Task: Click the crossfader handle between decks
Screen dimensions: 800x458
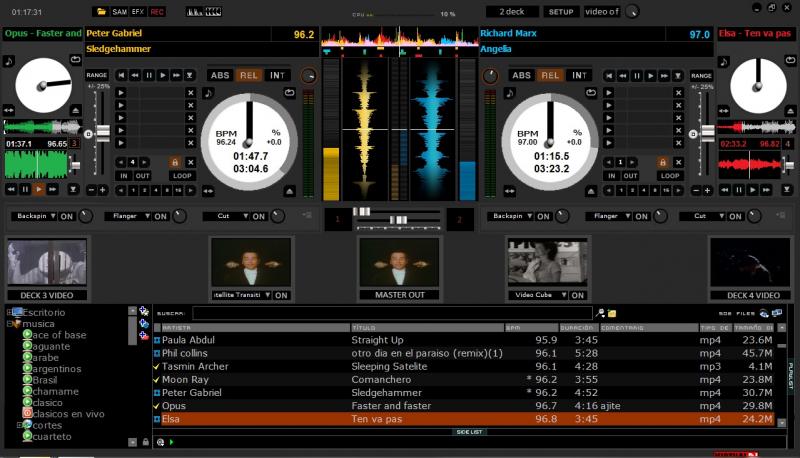Action: (398, 220)
